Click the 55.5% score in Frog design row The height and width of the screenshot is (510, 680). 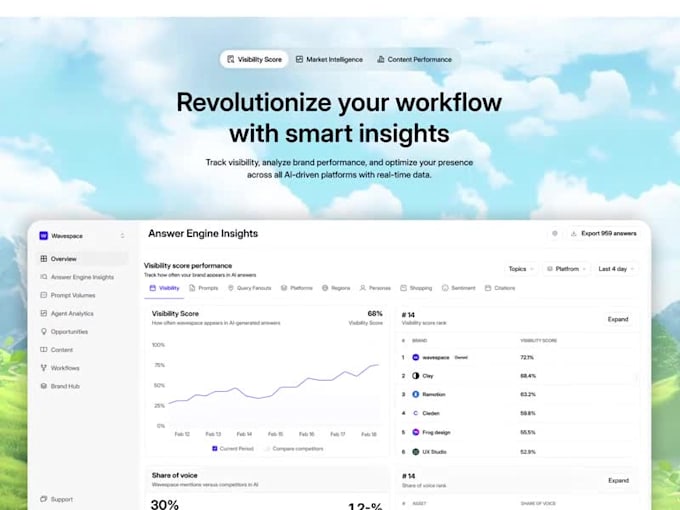tap(528, 432)
